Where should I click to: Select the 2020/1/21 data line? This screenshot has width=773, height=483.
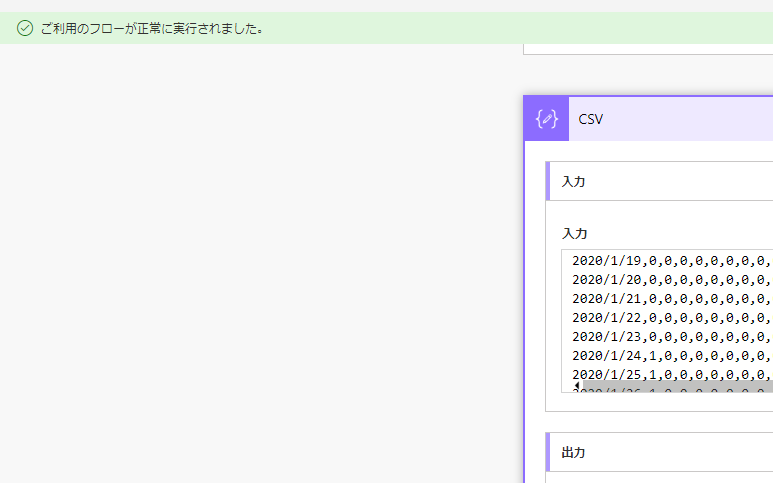pos(670,299)
